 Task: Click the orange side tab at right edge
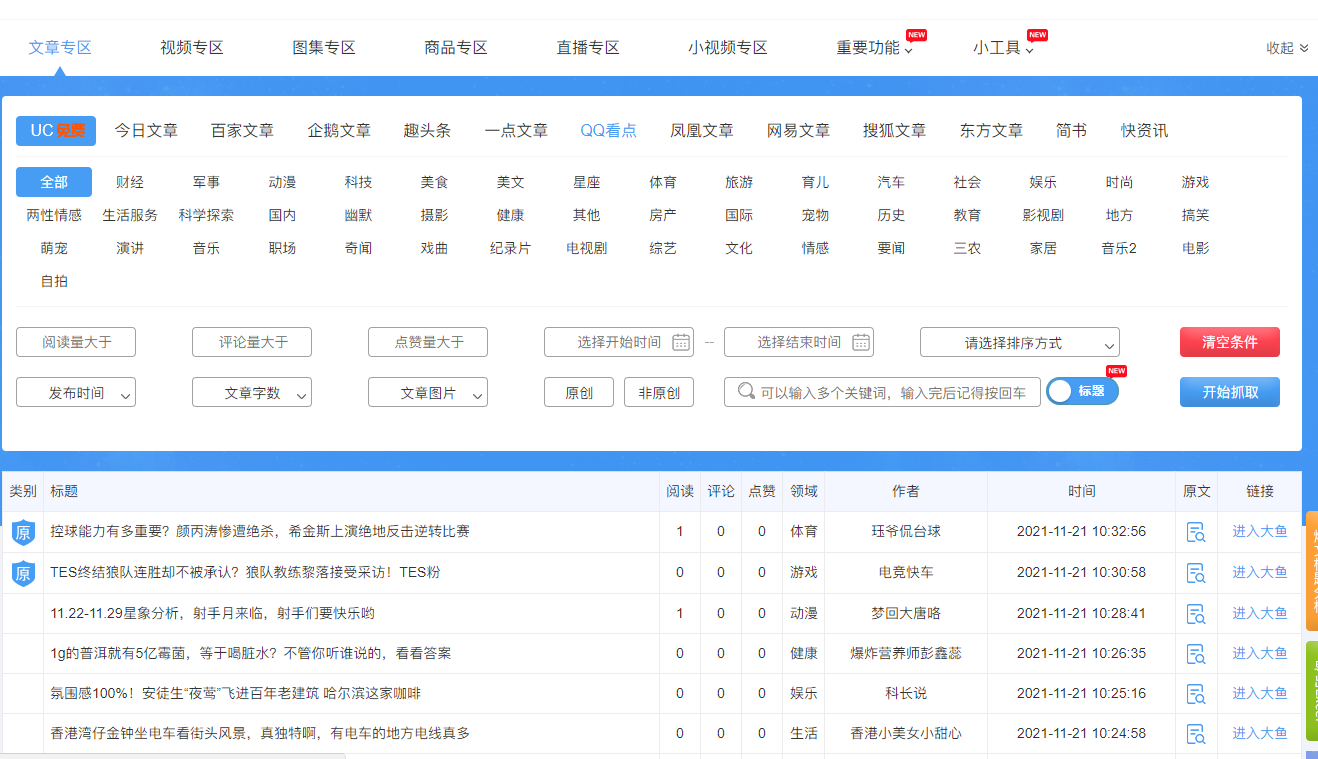[1311, 571]
